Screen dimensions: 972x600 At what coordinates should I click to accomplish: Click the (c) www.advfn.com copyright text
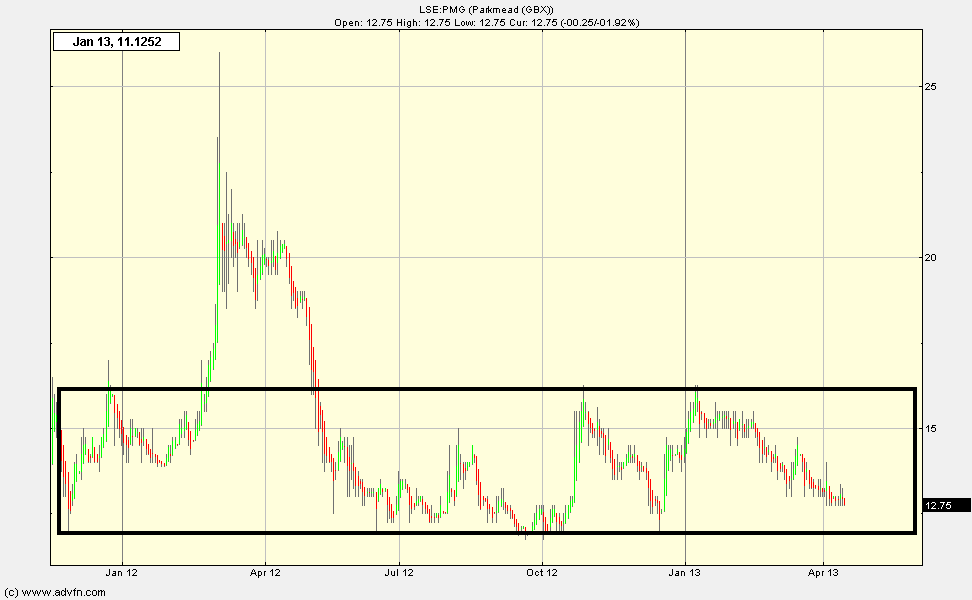coord(55,592)
